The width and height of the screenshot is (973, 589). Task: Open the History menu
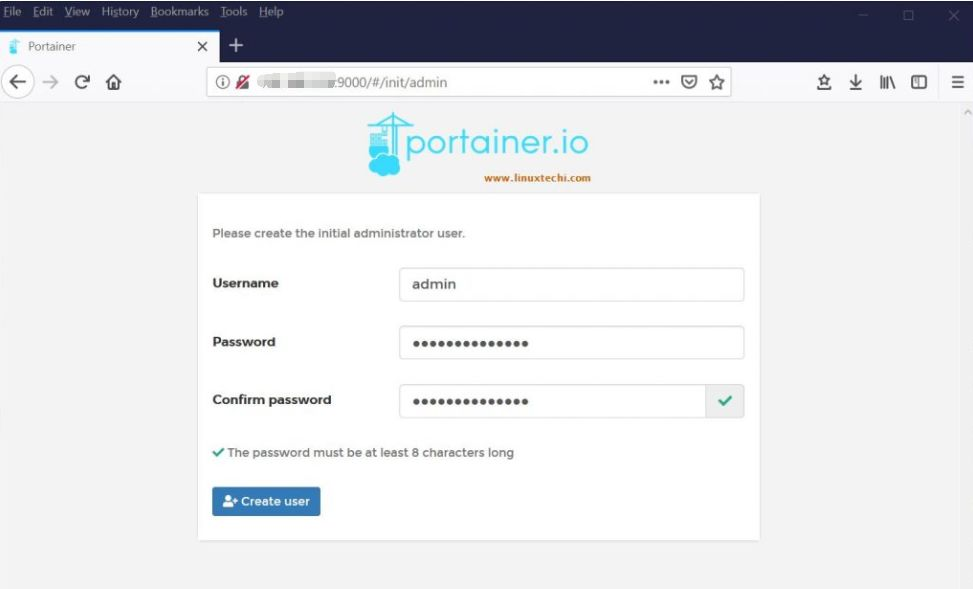click(120, 12)
